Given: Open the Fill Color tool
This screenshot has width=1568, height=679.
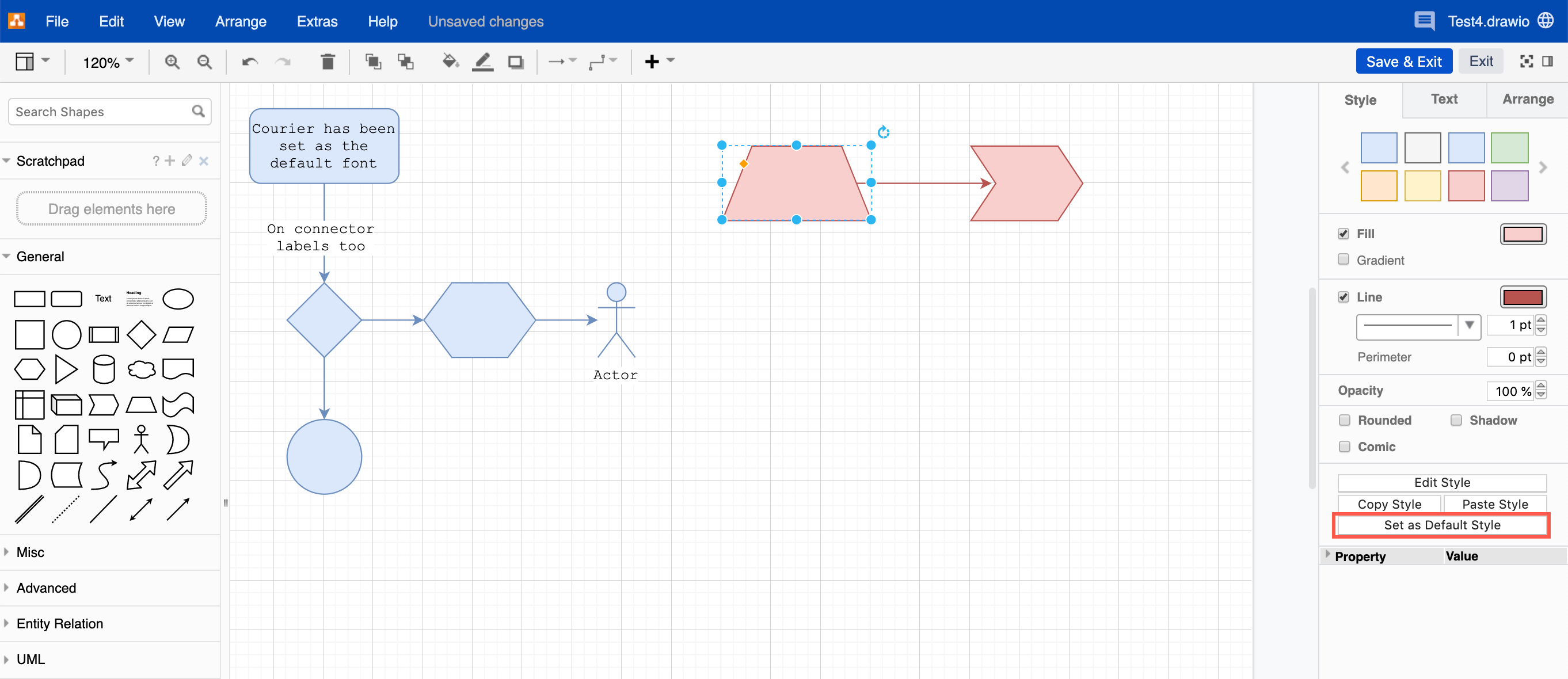Looking at the screenshot, I should pyautogui.click(x=450, y=61).
